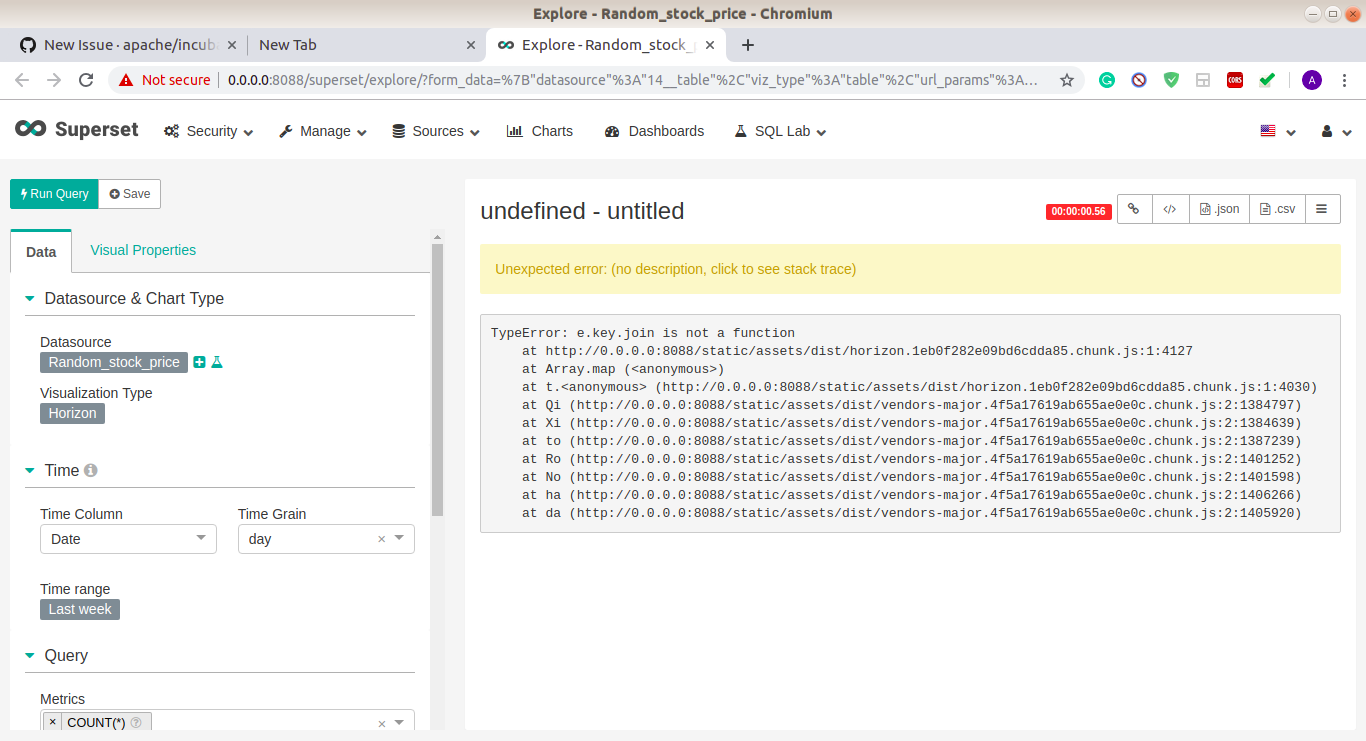Open the chart options hamburger menu

(x=1322, y=209)
